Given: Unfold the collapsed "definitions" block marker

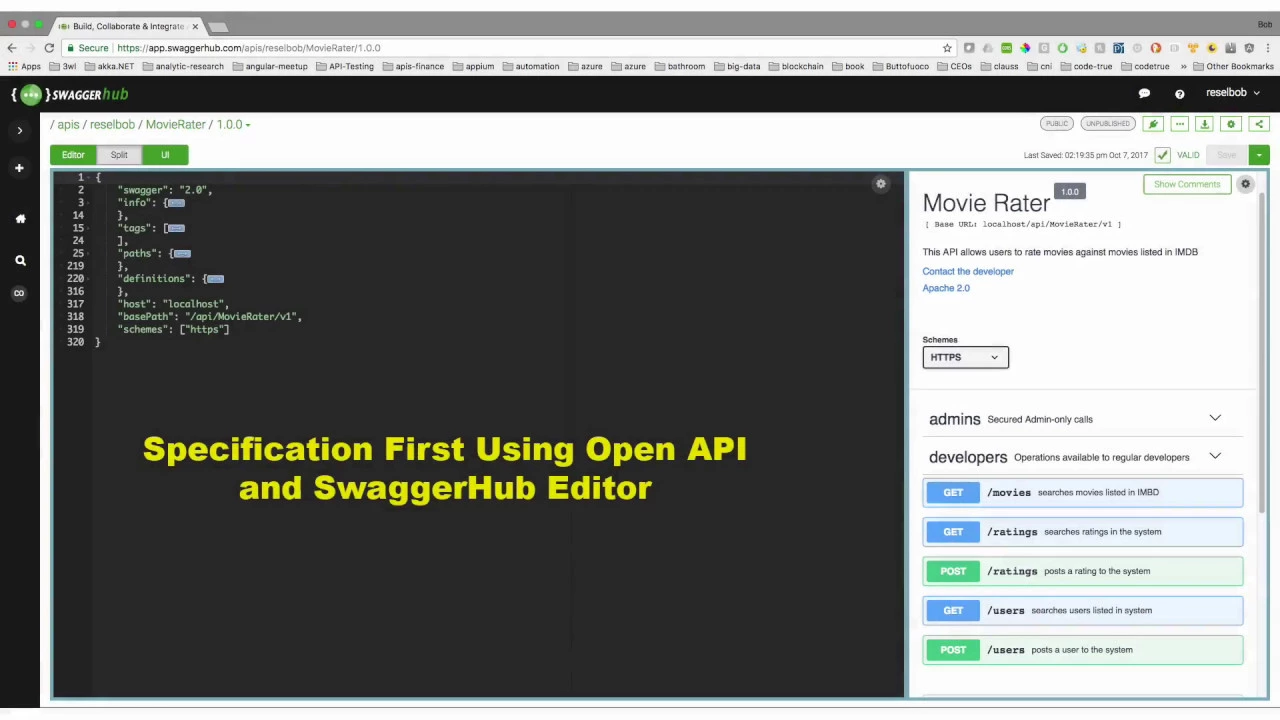Looking at the screenshot, I should point(215,279).
